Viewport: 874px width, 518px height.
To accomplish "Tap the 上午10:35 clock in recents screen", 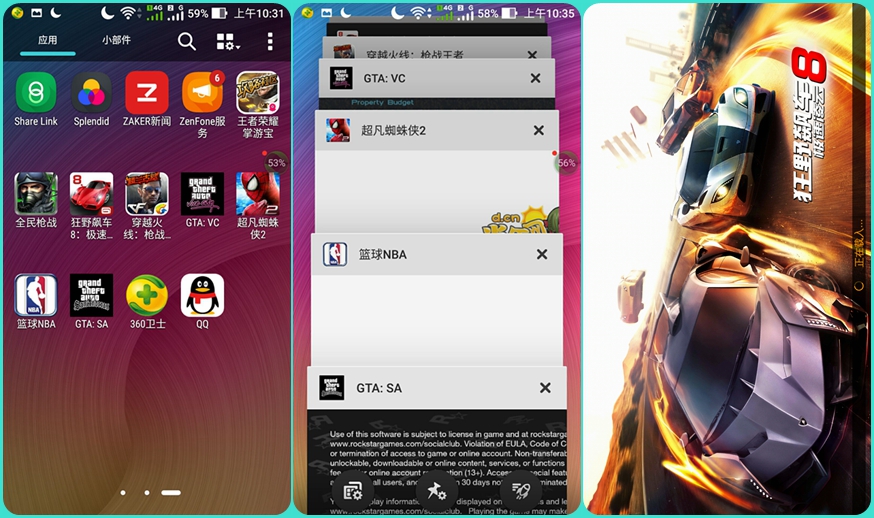I will click(549, 13).
